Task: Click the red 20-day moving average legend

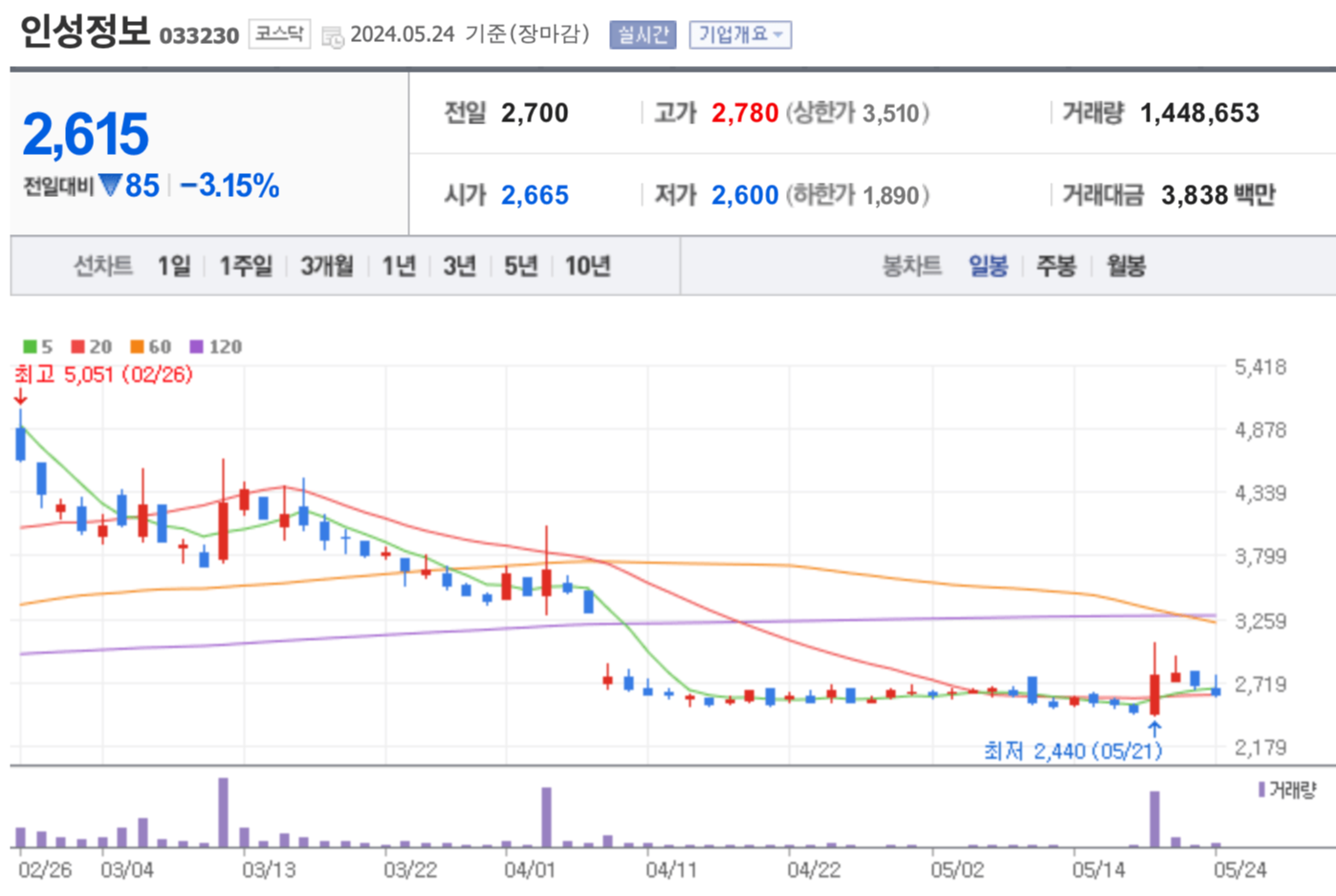Action: pos(92,346)
